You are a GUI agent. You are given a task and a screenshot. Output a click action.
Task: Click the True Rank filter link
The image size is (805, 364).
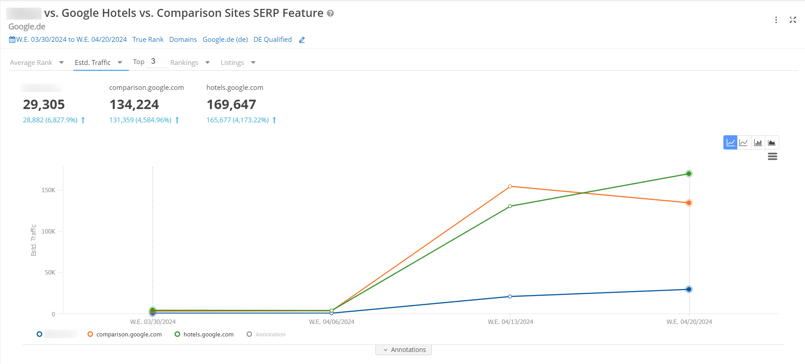pyautogui.click(x=148, y=40)
